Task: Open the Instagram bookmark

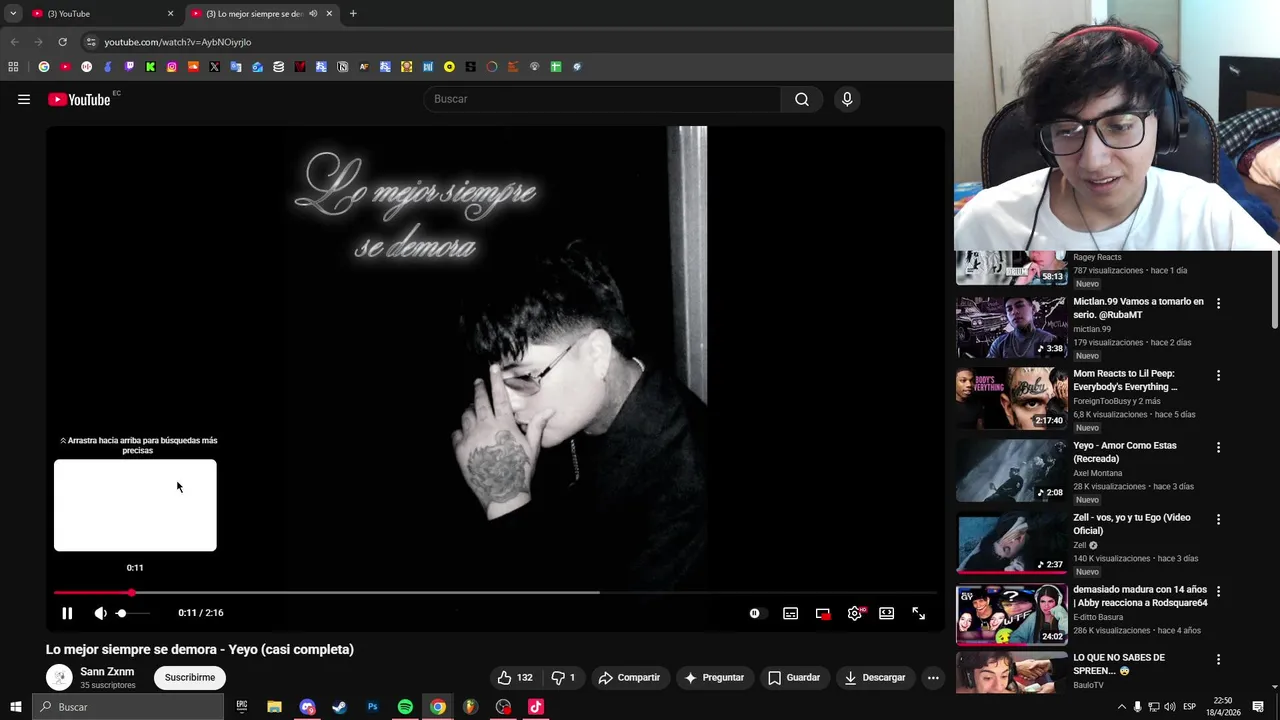Action: coord(172,67)
